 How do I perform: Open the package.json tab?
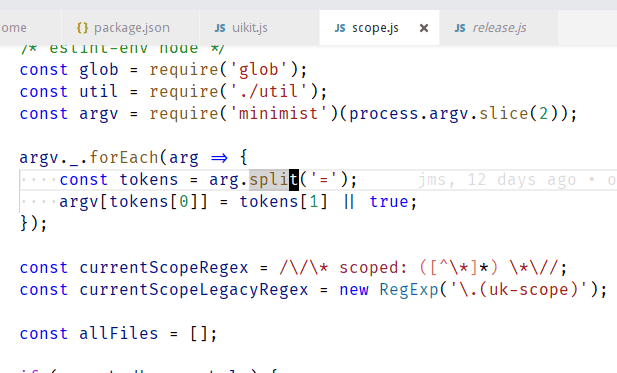[131, 28]
